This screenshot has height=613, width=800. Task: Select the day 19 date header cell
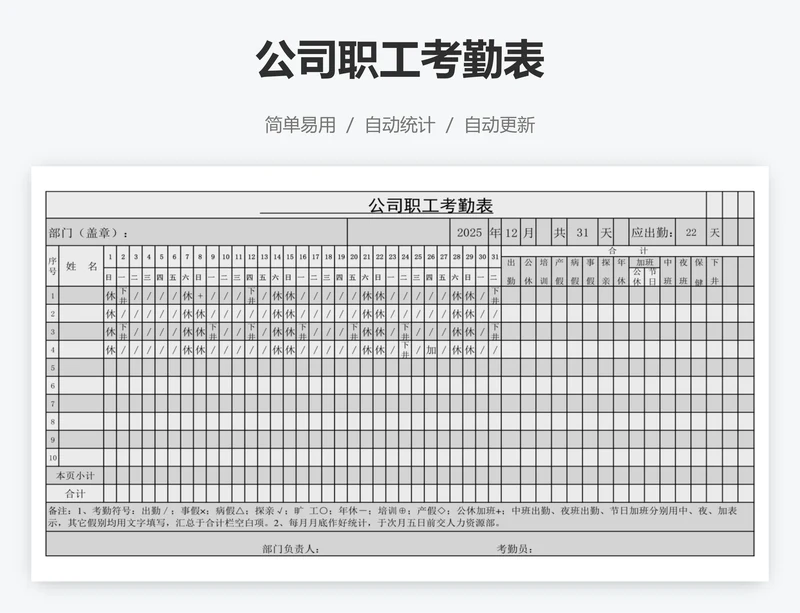(x=341, y=257)
